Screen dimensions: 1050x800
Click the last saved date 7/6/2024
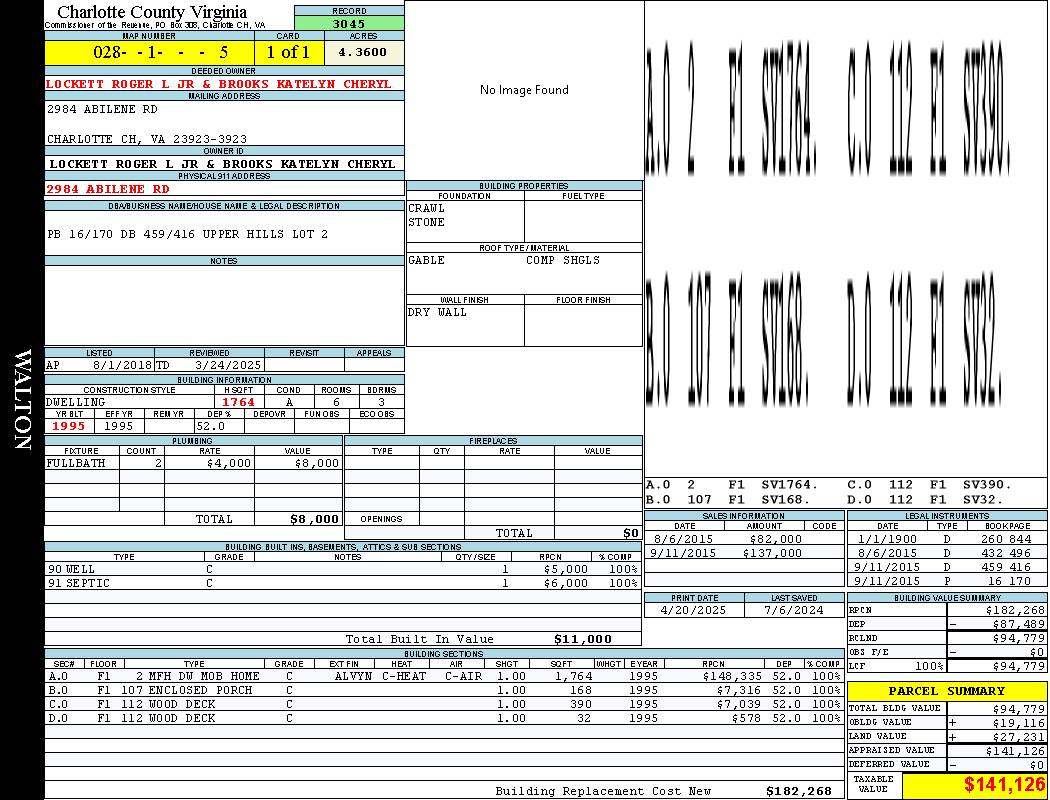tap(794, 610)
